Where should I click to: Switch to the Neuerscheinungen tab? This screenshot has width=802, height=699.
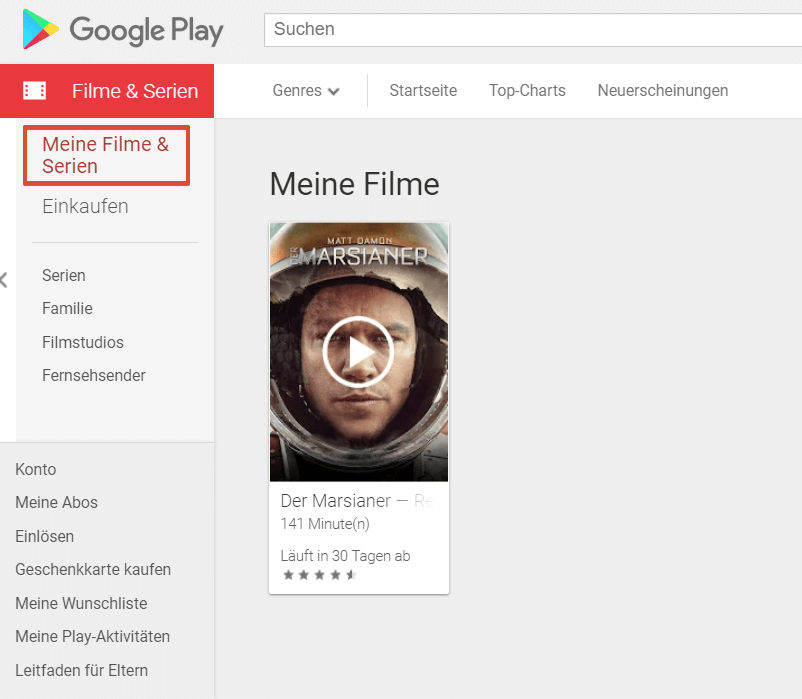coord(662,91)
